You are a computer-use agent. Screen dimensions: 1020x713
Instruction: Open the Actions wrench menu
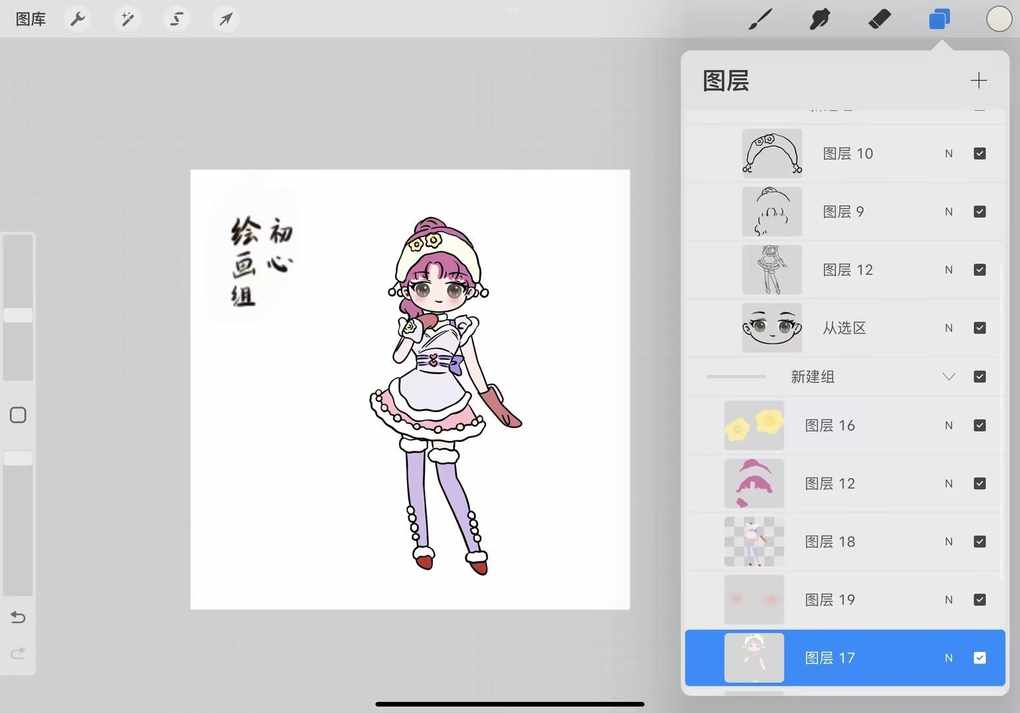(x=78, y=19)
